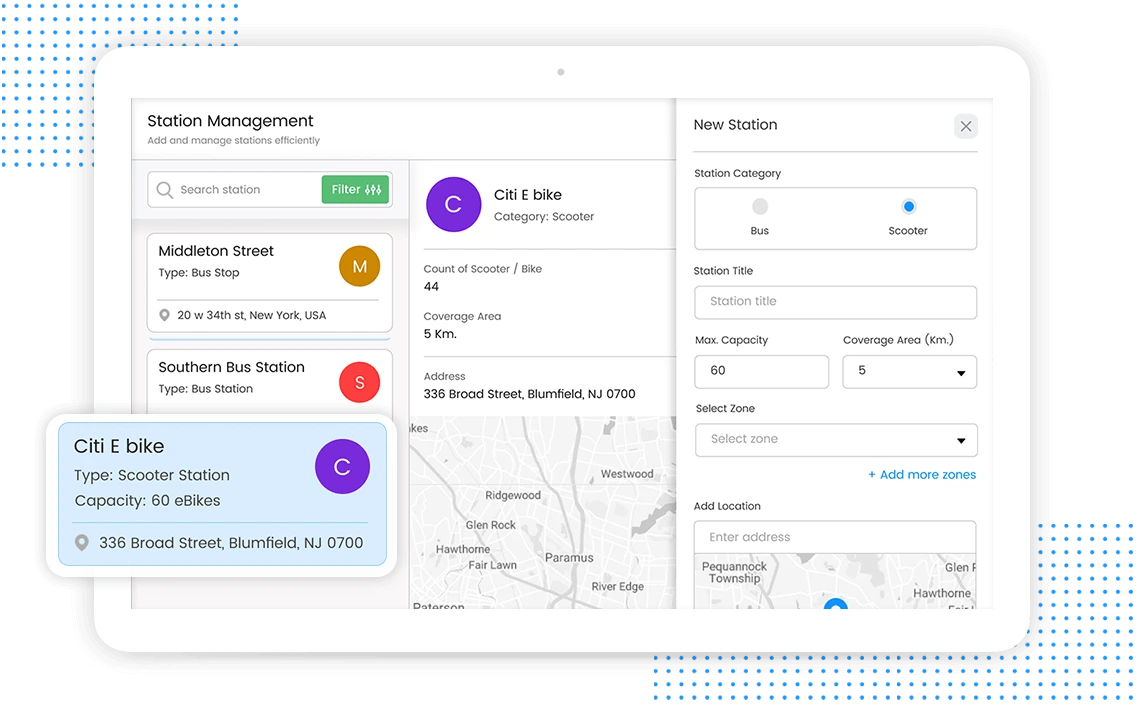1142x710 pixels.
Task: Click the blue map marker in the Add Location map
Action: coord(835,604)
